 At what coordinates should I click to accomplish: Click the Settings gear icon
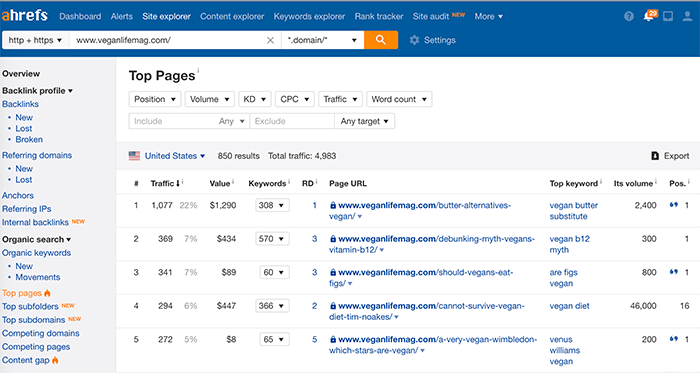414,40
